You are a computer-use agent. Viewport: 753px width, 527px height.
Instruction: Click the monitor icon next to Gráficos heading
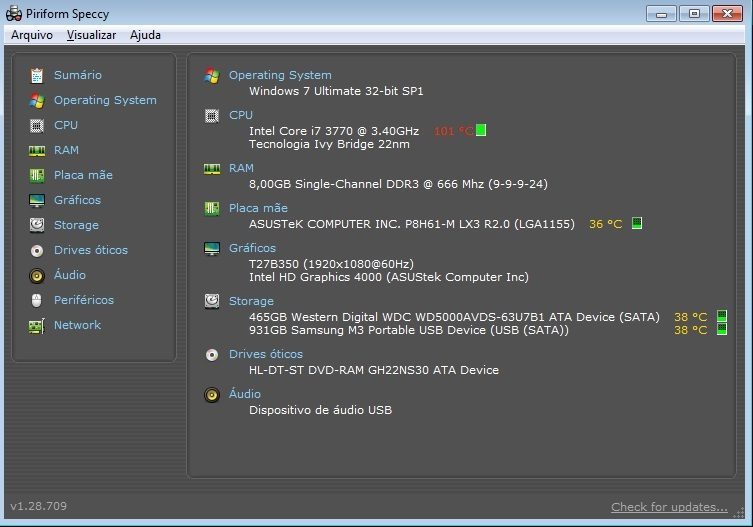click(212, 248)
